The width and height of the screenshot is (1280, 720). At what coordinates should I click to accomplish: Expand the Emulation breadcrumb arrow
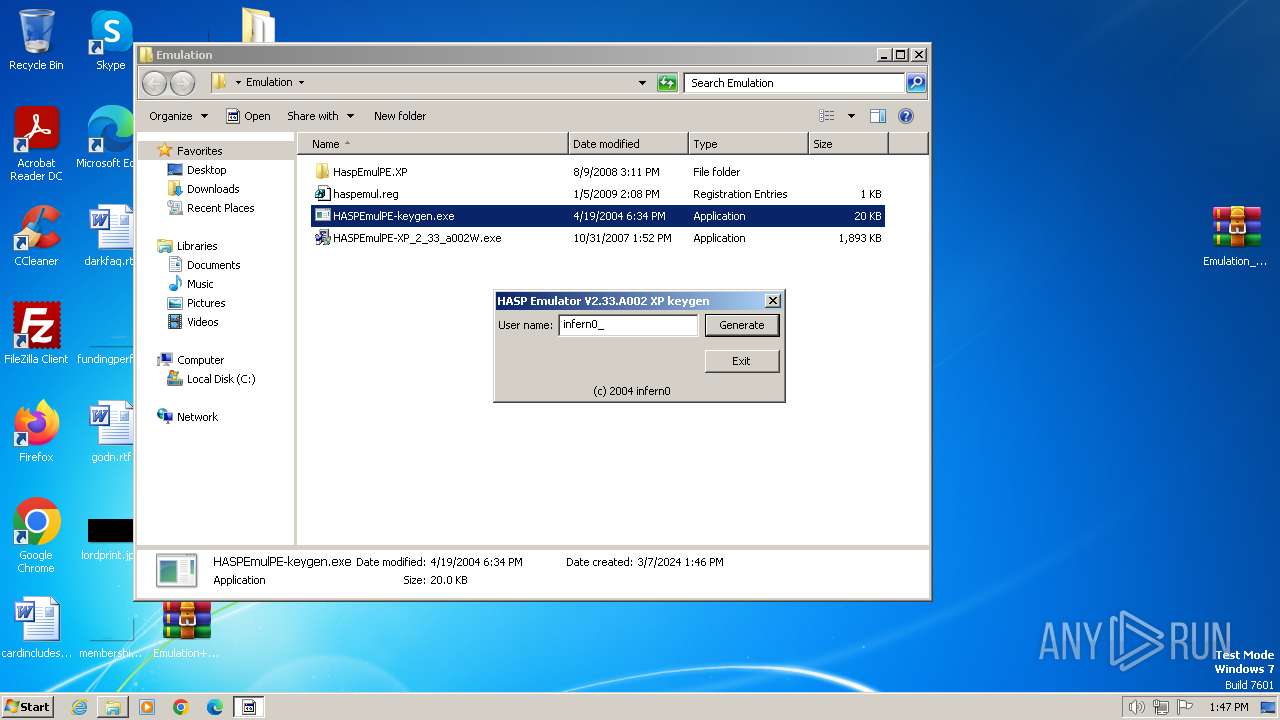[x=301, y=83]
